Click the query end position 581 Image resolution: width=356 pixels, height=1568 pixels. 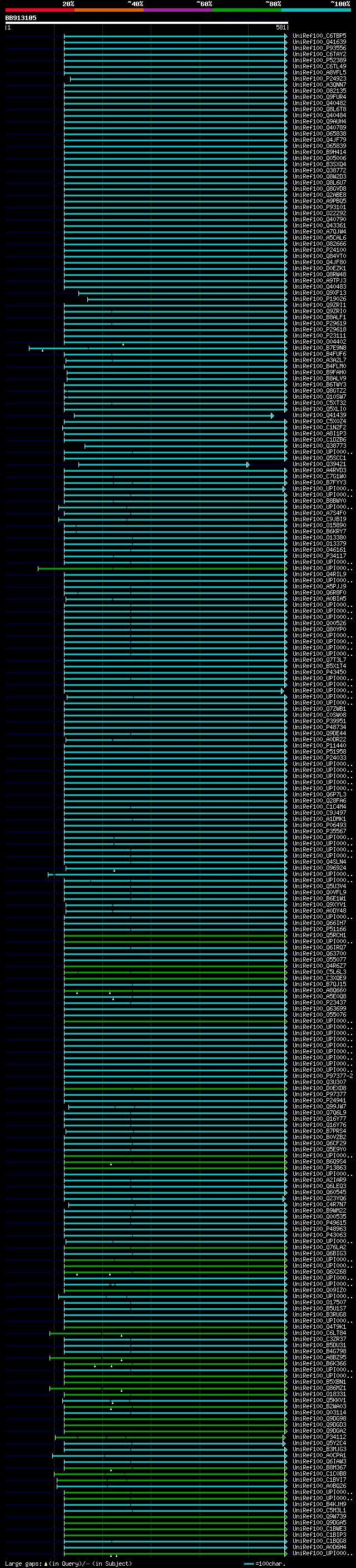[x=280, y=27]
